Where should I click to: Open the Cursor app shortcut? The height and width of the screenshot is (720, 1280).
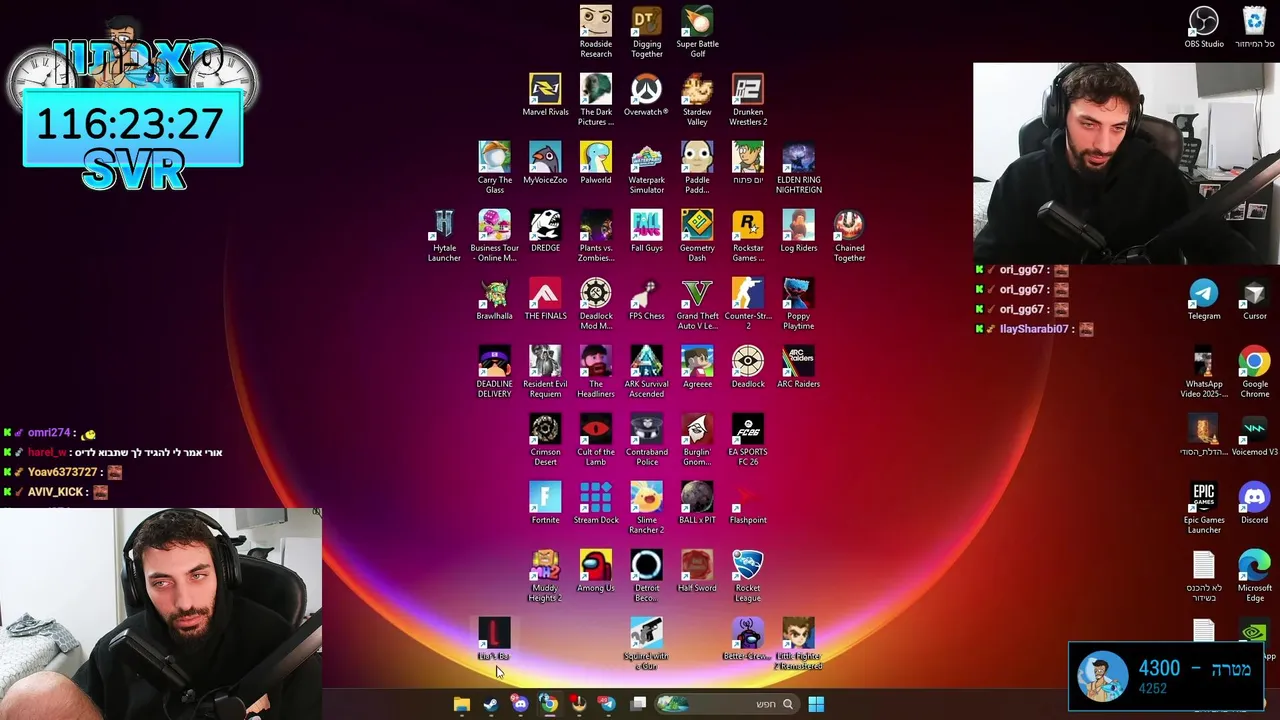1255,299
